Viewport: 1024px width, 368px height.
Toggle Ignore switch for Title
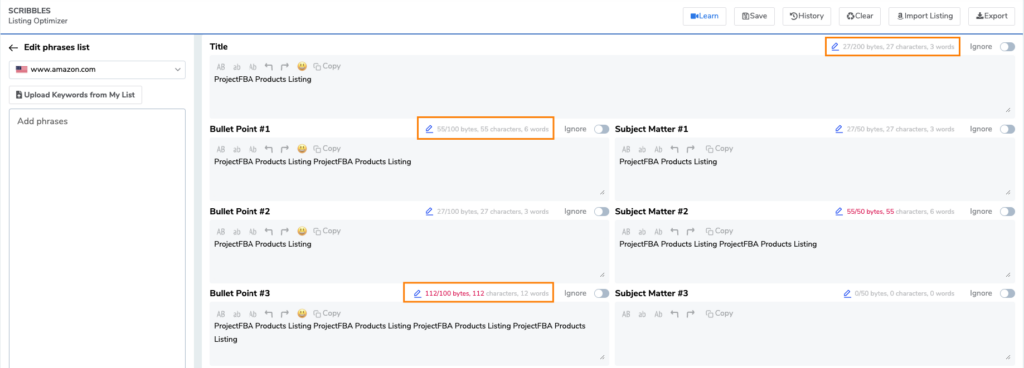pos(1008,46)
